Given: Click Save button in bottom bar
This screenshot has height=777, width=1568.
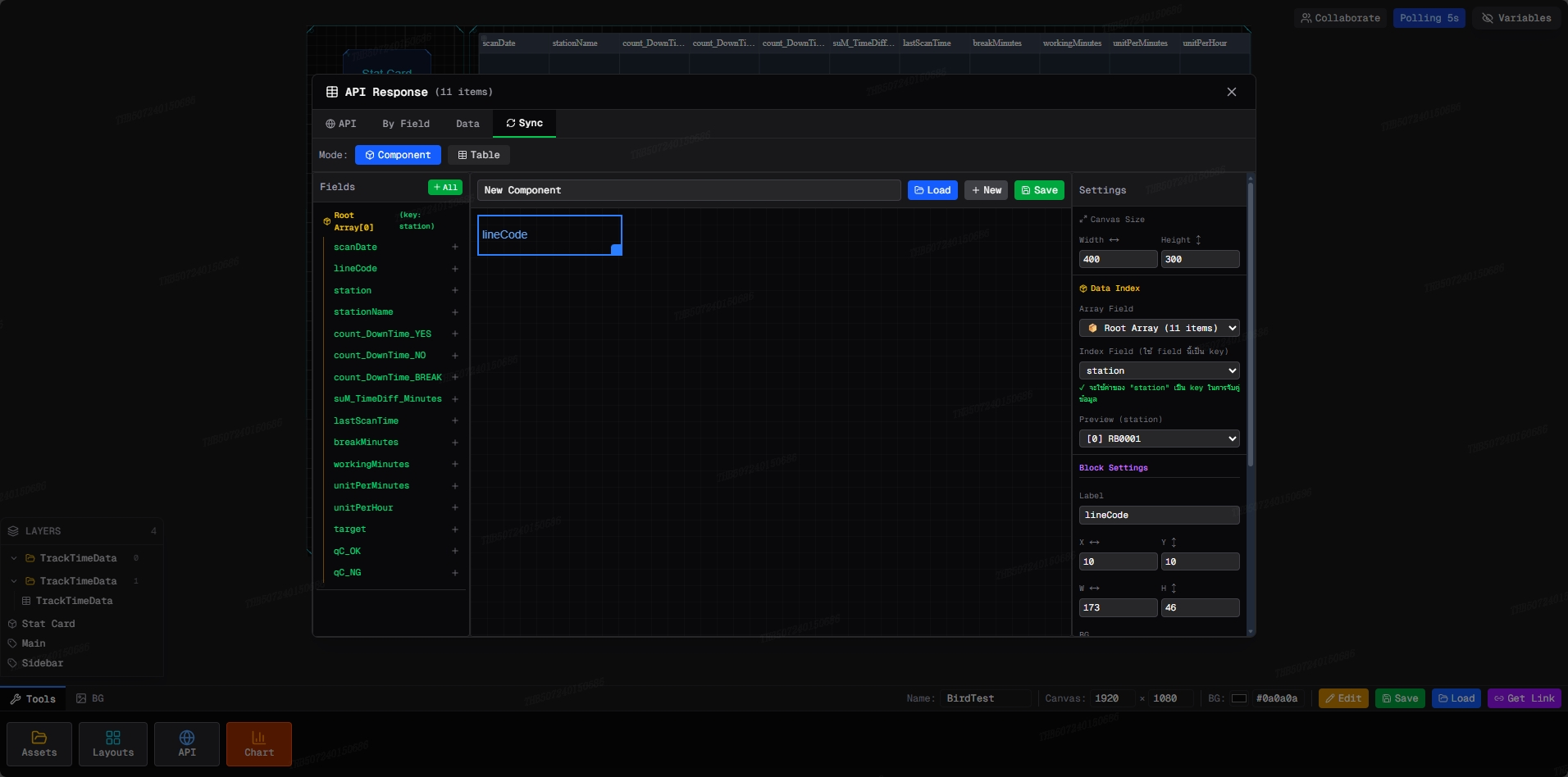Looking at the screenshot, I should click(x=1400, y=698).
